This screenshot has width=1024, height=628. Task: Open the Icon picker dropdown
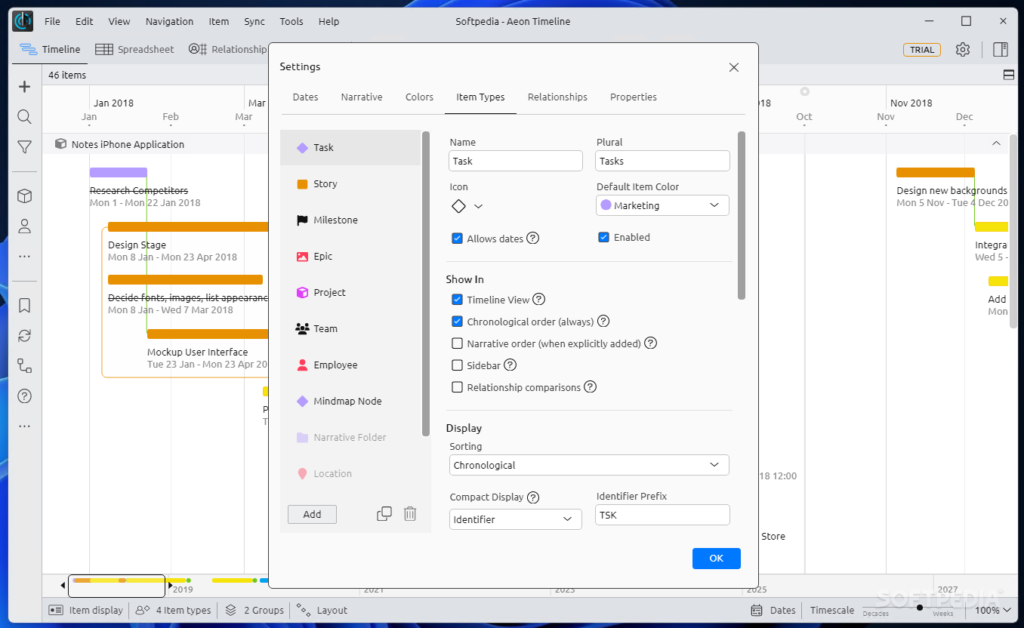tap(466, 206)
